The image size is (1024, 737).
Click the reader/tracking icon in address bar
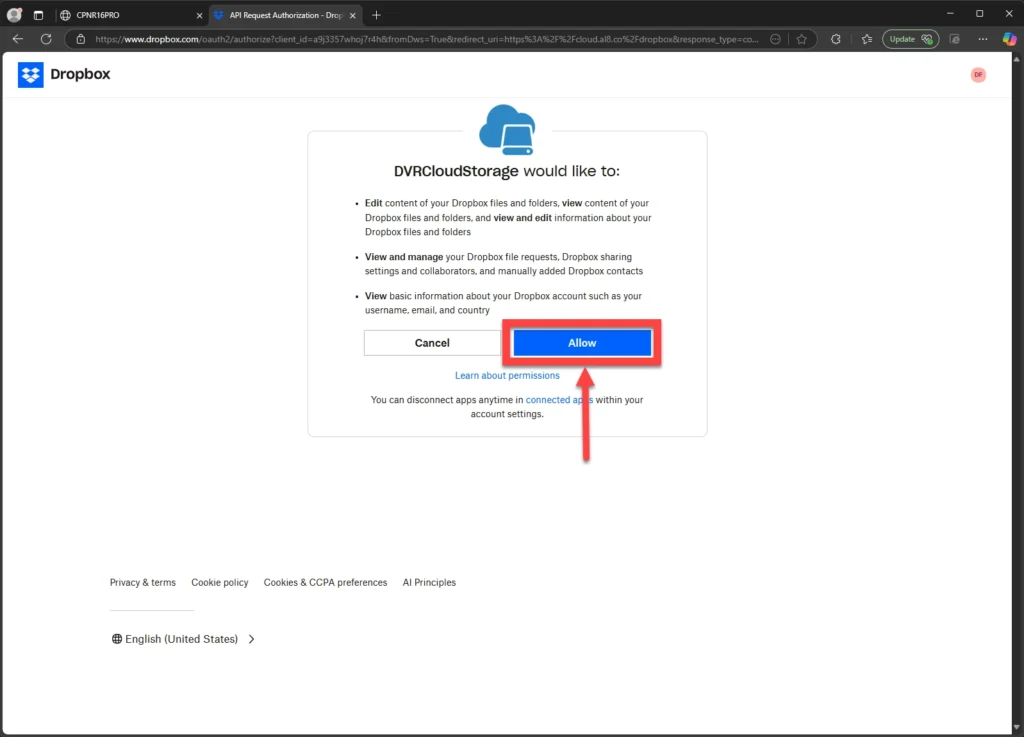(x=775, y=39)
